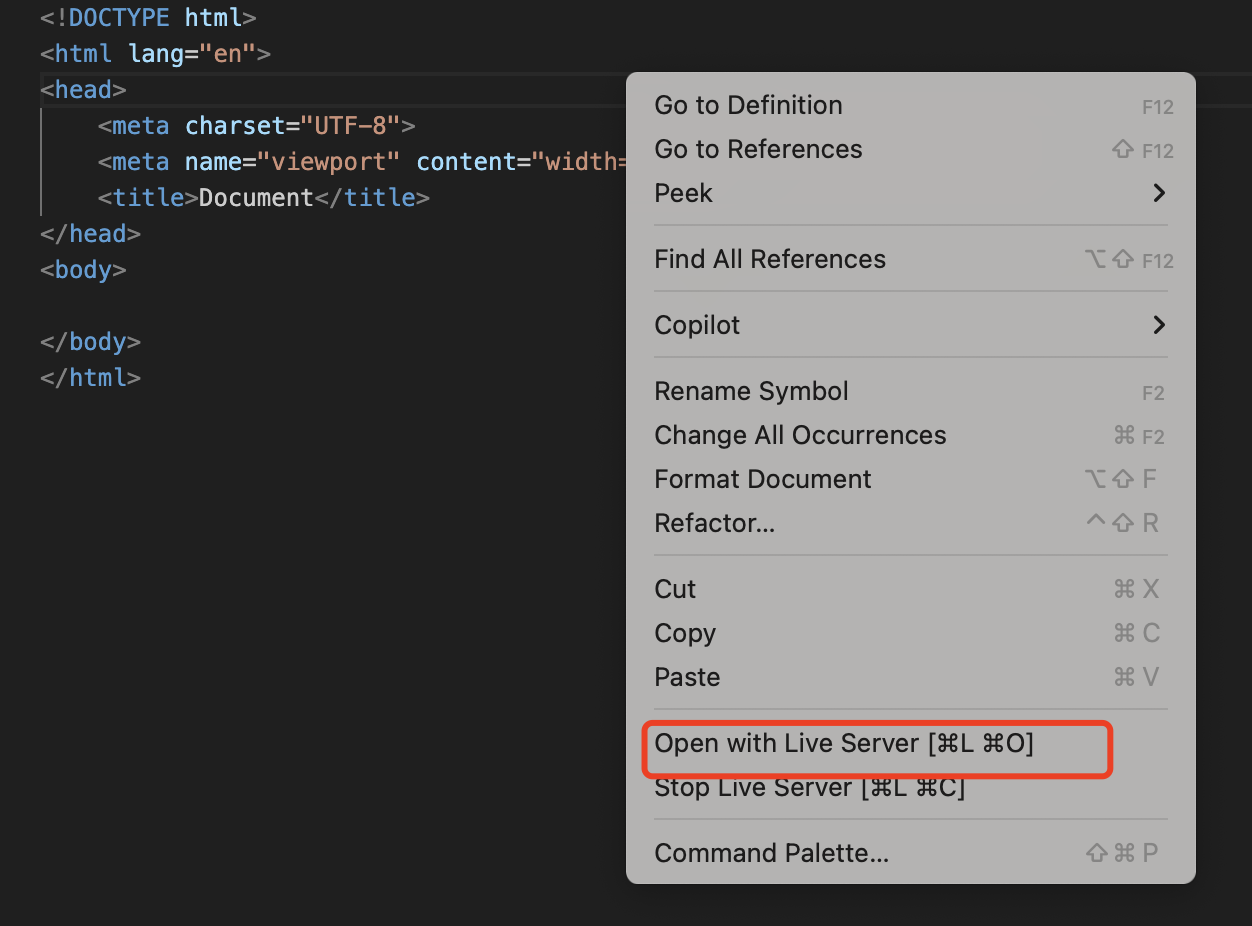Viewport: 1252px width, 926px height.
Task: Expand the Peek submenu arrow
Action: coord(1159,193)
